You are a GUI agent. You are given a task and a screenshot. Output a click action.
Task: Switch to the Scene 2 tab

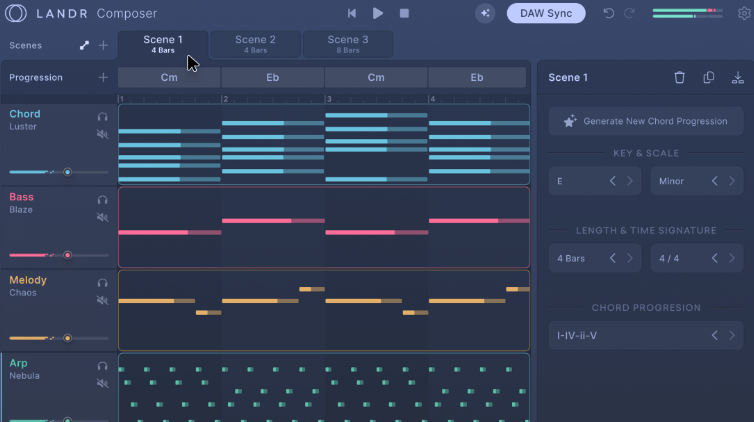click(x=255, y=44)
